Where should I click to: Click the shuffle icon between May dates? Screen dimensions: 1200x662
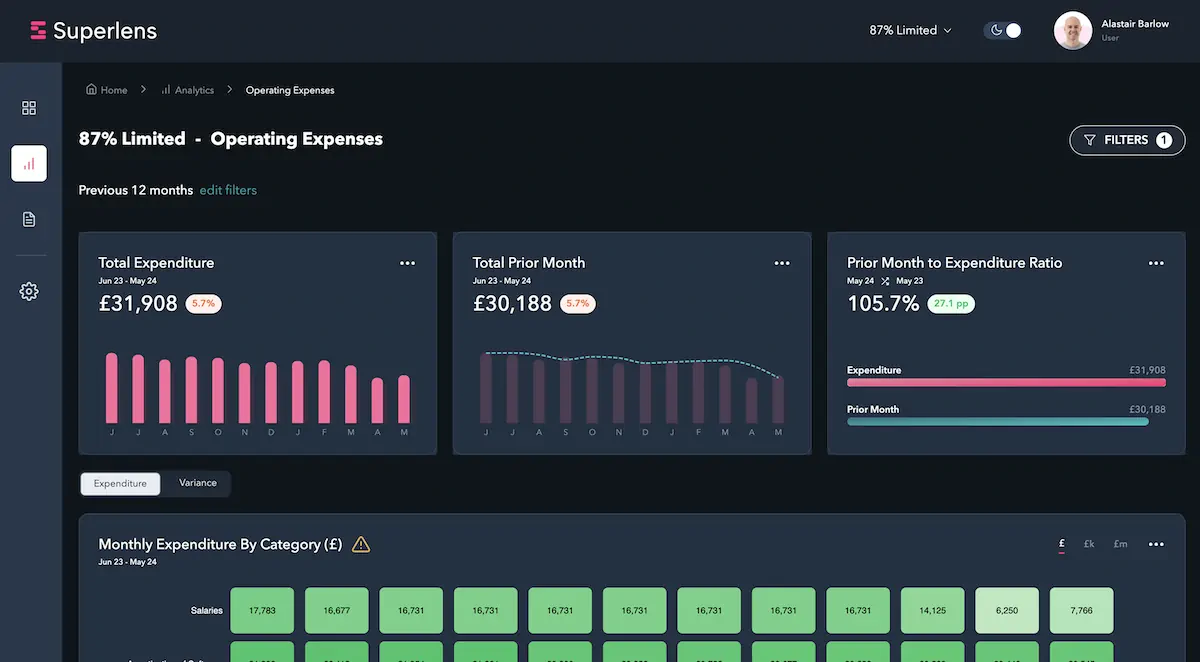[885, 281]
